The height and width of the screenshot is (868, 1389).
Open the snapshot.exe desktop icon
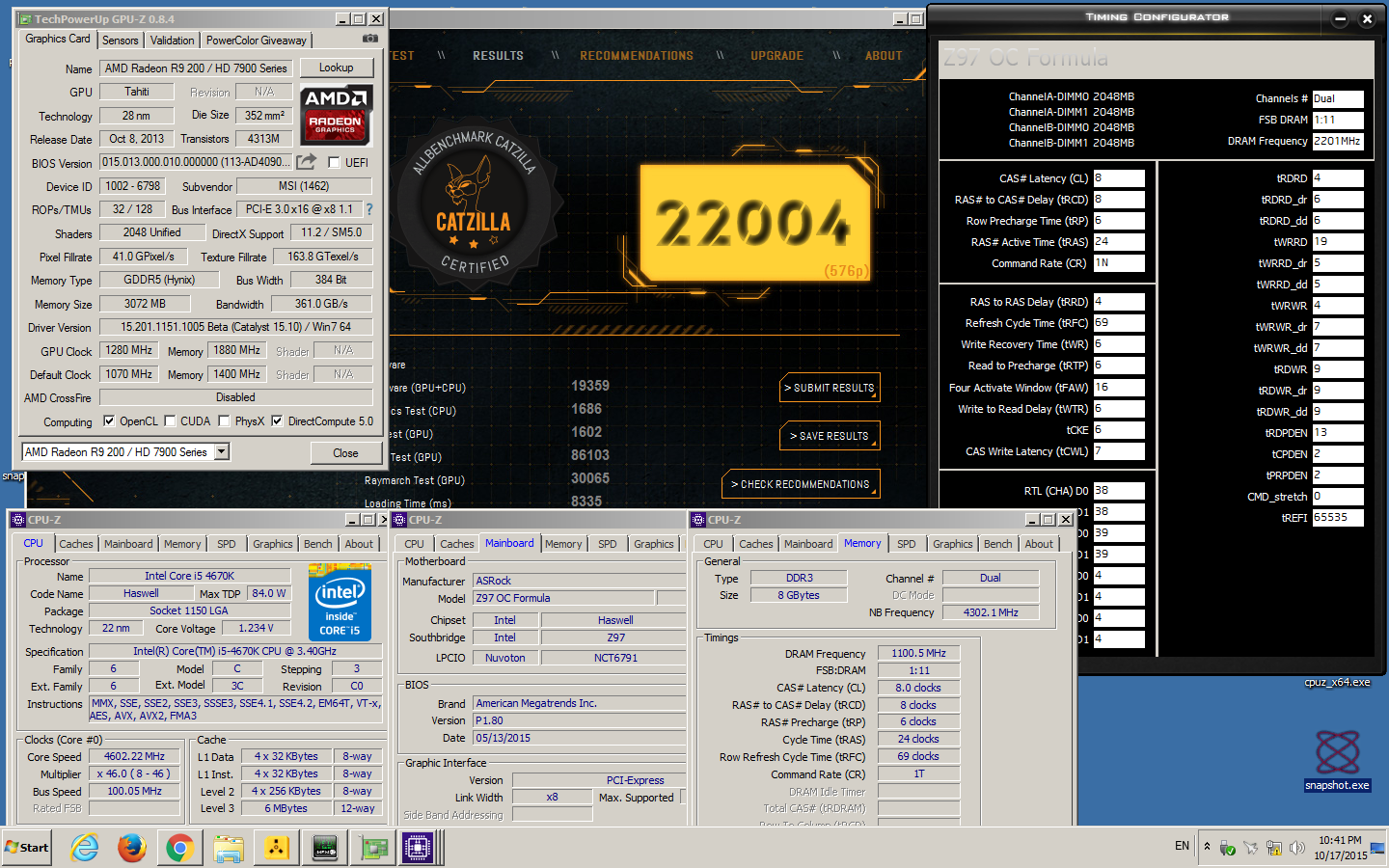coord(1337,759)
